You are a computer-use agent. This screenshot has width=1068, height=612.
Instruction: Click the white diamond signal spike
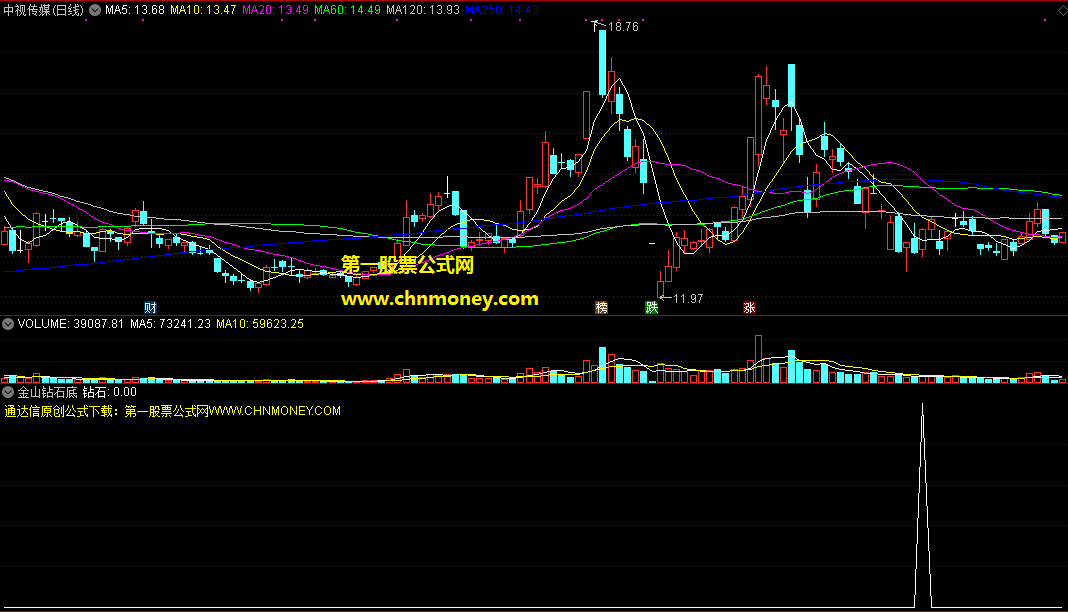coord(923,505)
